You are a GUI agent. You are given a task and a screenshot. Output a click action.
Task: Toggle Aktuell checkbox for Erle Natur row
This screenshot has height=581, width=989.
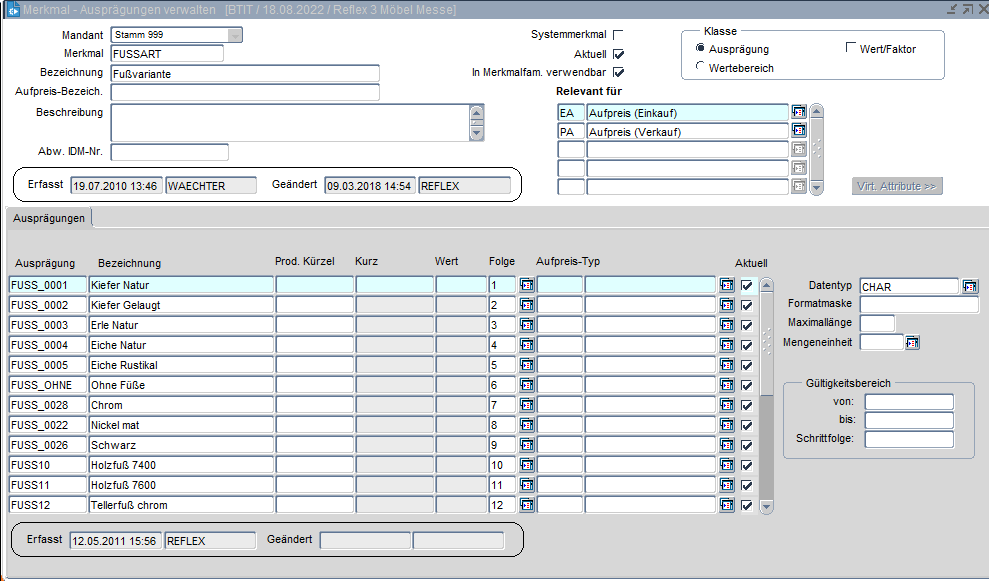[x=746, y=325]
